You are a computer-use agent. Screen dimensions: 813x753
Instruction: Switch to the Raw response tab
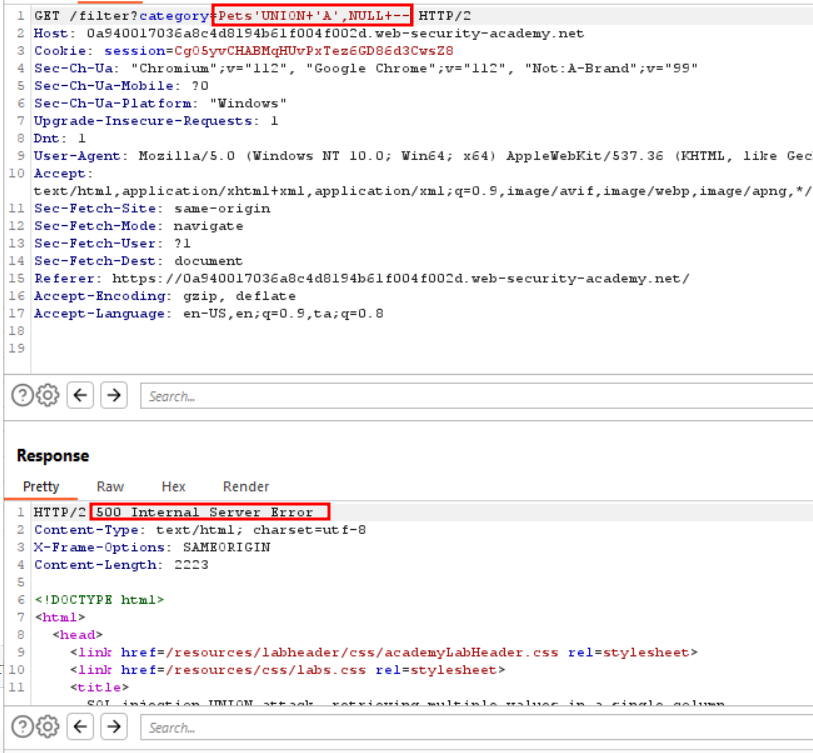coord(110,486)
